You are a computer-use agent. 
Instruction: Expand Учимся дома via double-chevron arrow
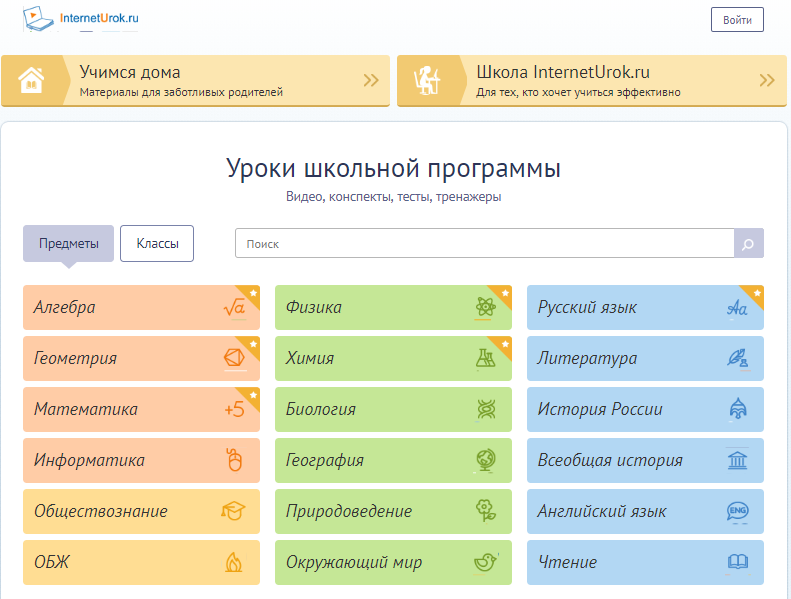(x=371, y=80)
